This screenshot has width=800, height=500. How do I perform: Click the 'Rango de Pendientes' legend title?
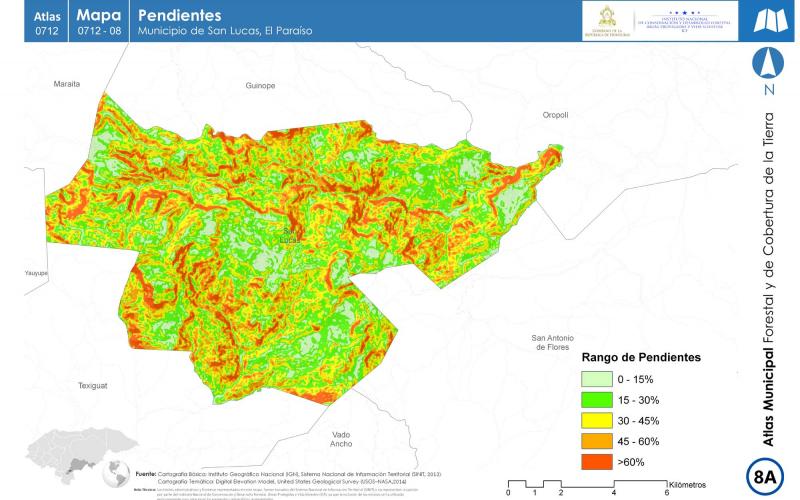point(641,357)
